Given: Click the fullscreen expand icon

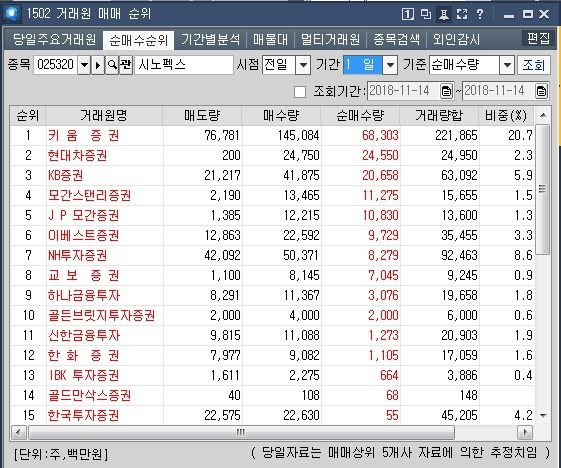Looking at the screenshot, I should [462, 14].
